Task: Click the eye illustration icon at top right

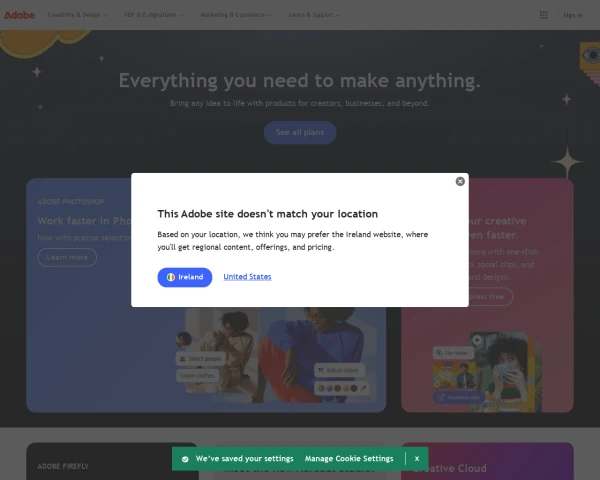Action: [591, 56]
